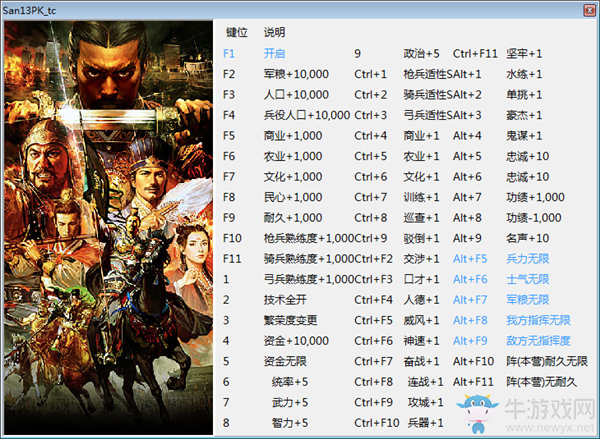Click the 单挑+1 entry
Viewport: 600px width, 439px height.
[524, 95]
